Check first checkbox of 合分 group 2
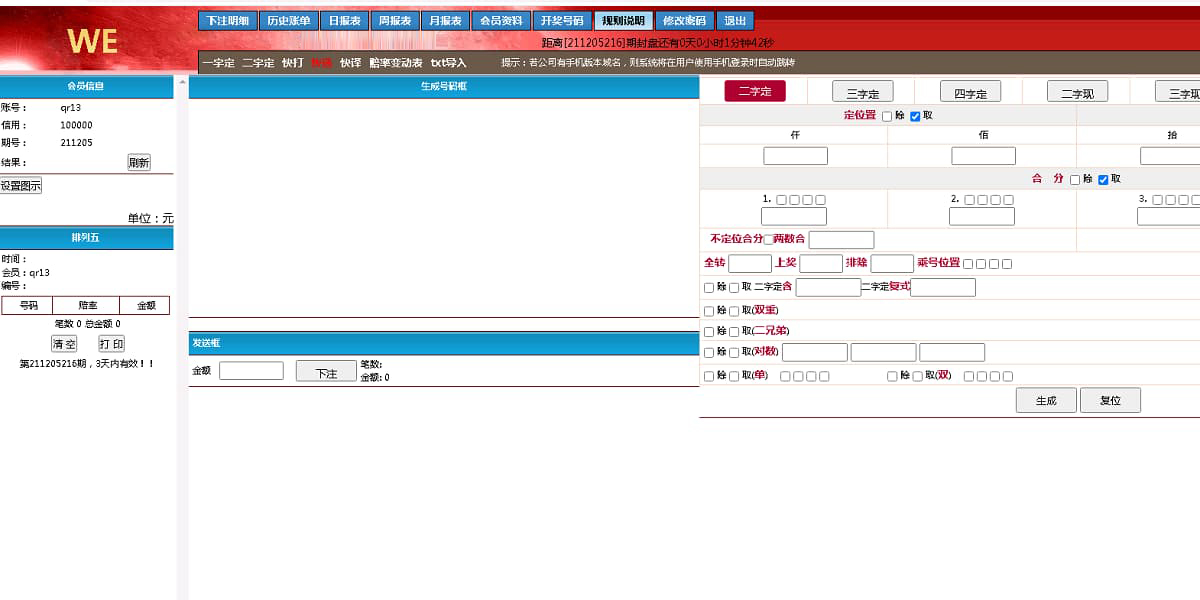This screenshot has height=600, width=1200. (969, 200)
